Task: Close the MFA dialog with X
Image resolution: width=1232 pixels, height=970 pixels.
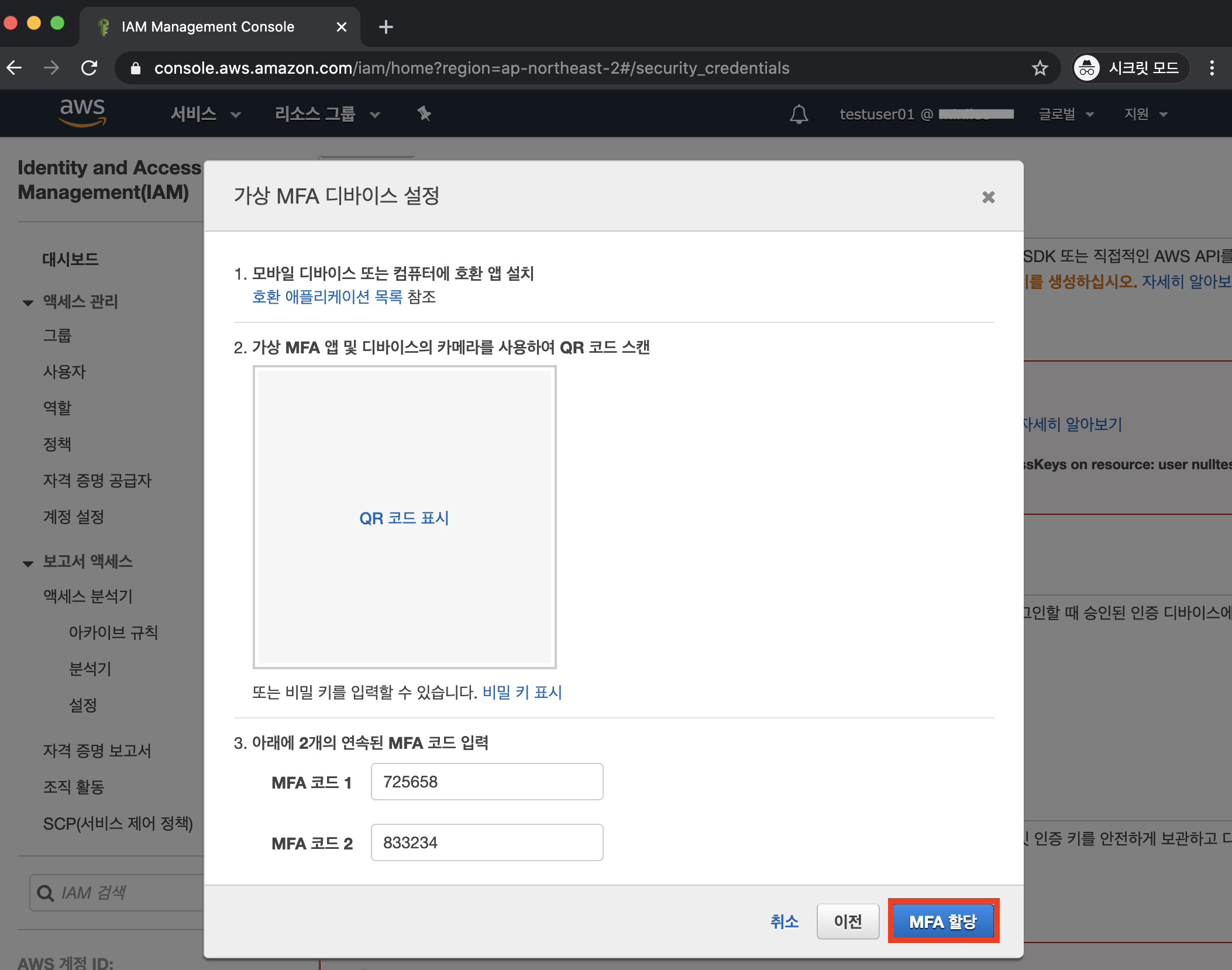Action: click(x=988, y=197)
